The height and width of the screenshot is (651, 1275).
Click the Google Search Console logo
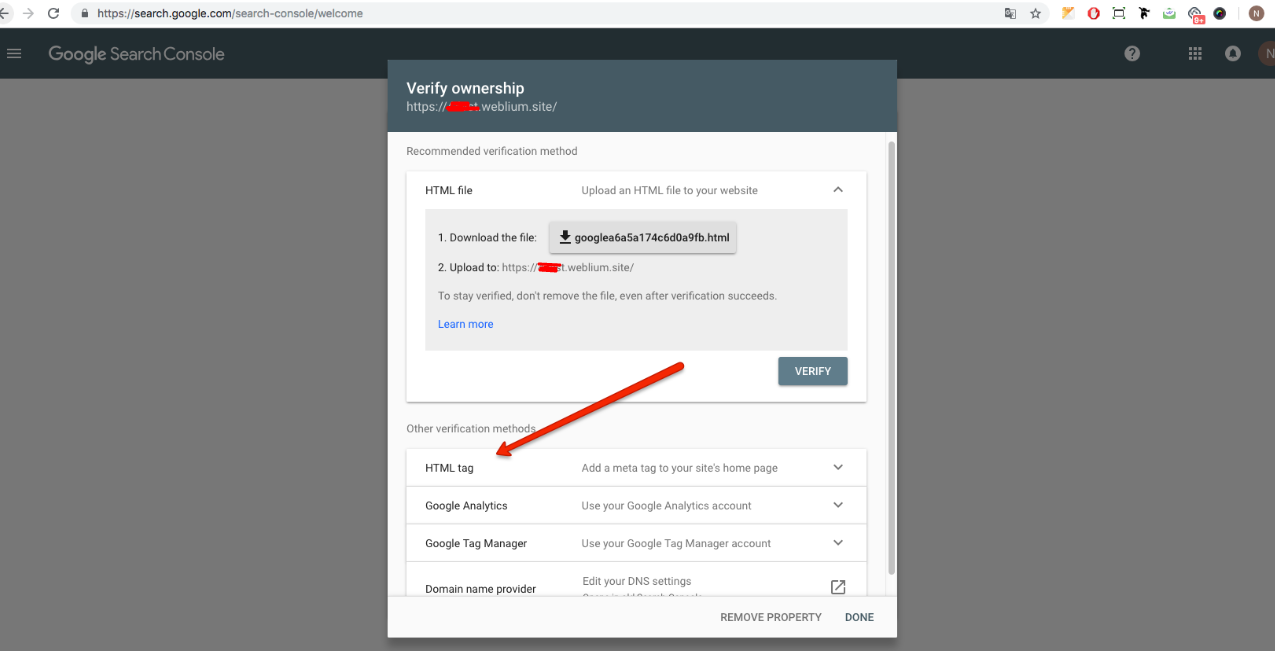tap(136, 54)
